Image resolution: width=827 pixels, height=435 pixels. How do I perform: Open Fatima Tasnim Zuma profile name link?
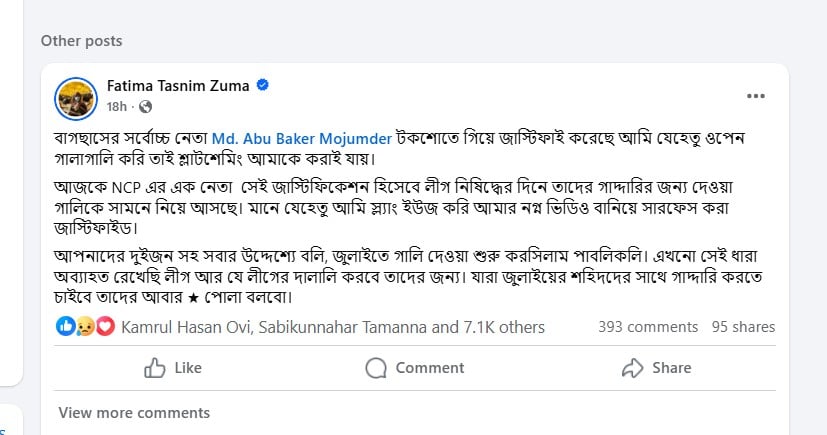coord(178,85)
